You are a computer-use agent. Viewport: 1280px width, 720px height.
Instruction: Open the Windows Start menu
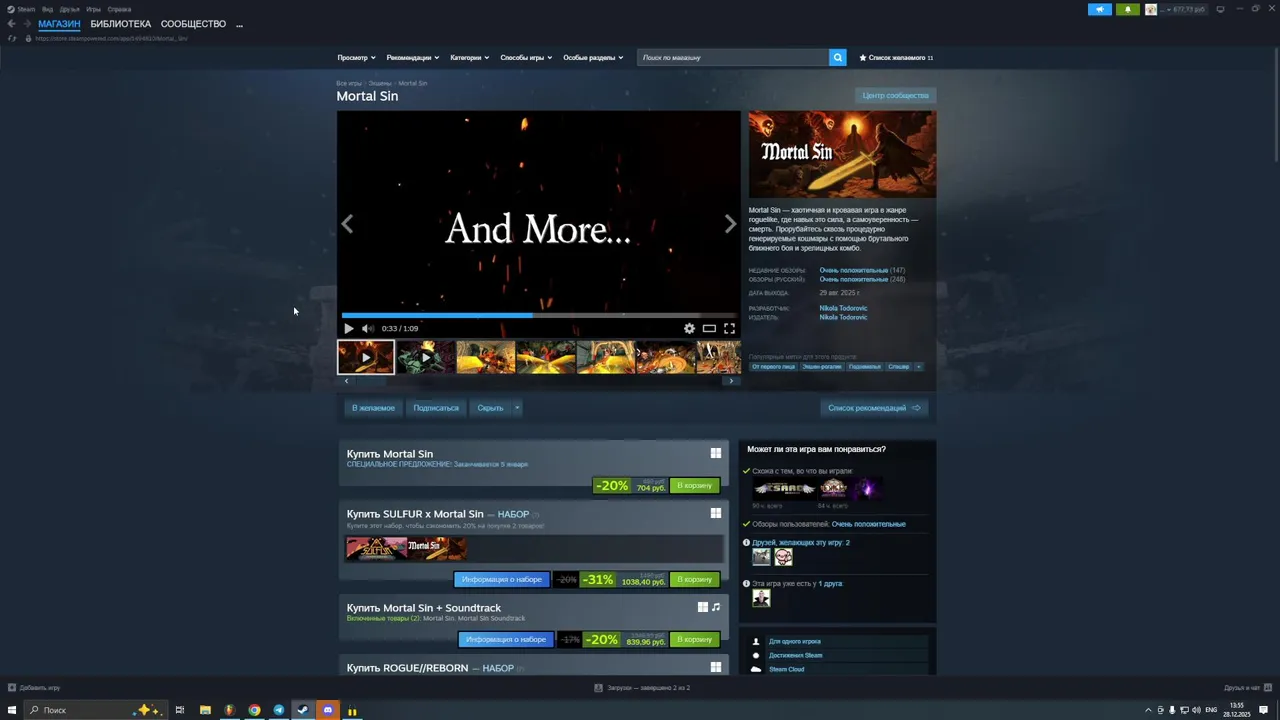(12, 710)
